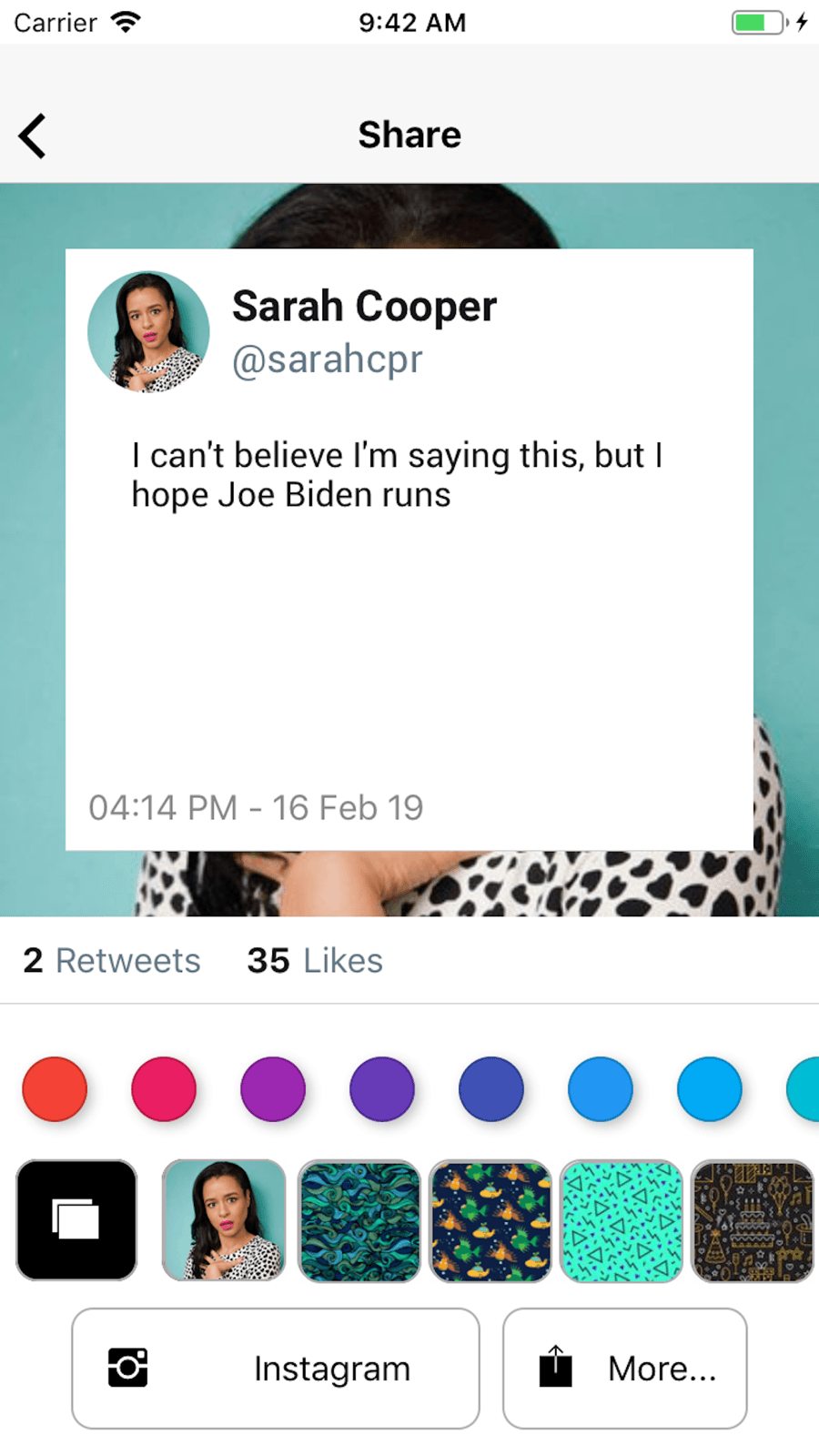Choose the navy fish pattern background
Viewport: 819px width, 1456px height.
[490, 1219]
